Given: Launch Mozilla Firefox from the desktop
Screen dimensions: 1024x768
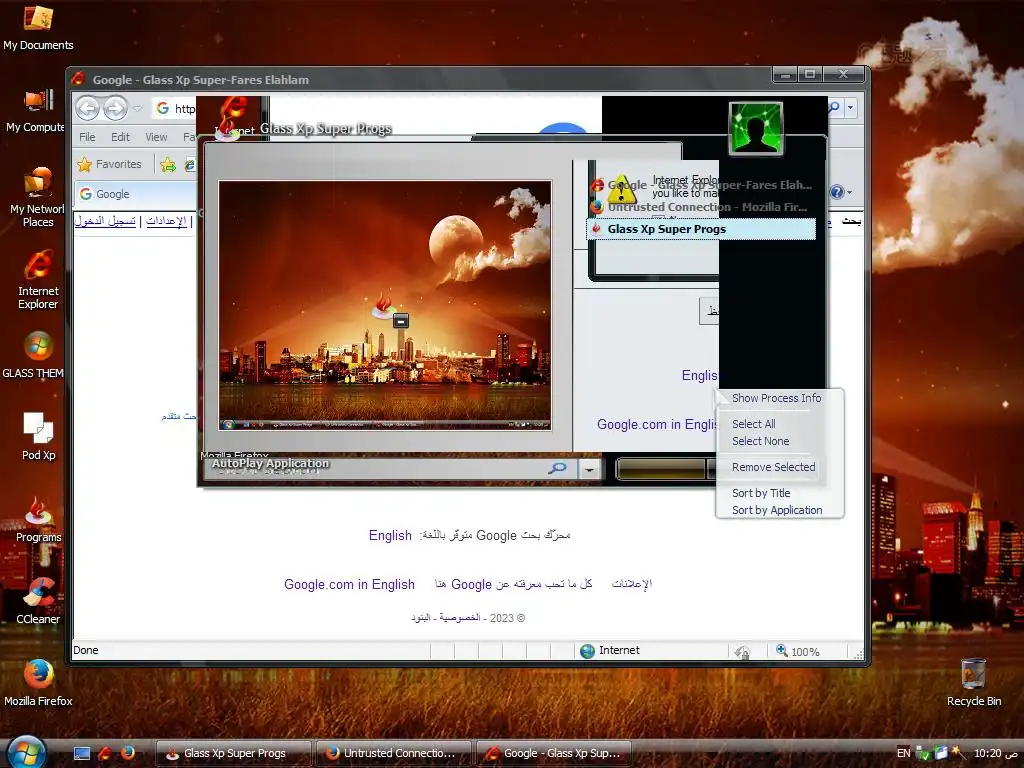Looking at the screenshot, I should (38, 682).
